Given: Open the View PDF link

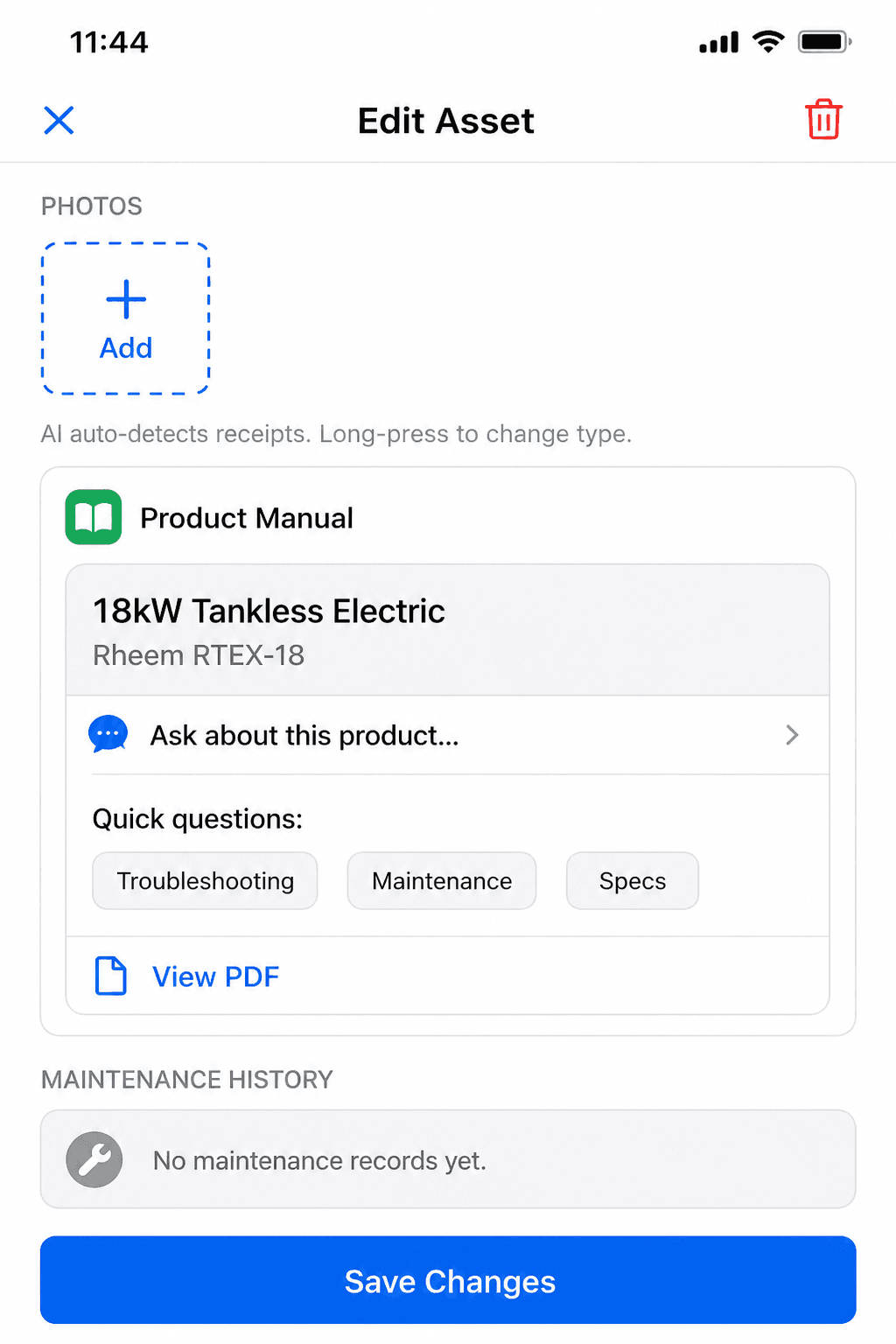Looking at the screenshot, I should tap(216, 976).
